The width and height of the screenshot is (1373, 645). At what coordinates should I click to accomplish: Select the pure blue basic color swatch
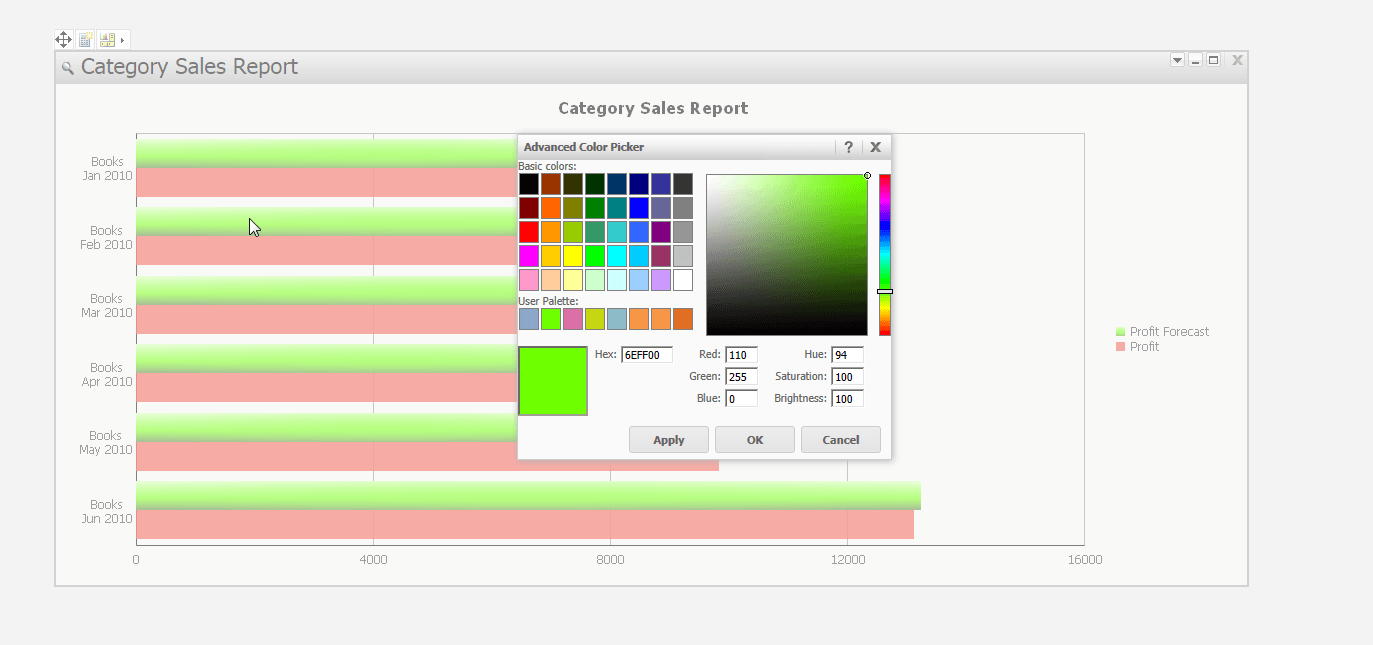pos(639,208)
